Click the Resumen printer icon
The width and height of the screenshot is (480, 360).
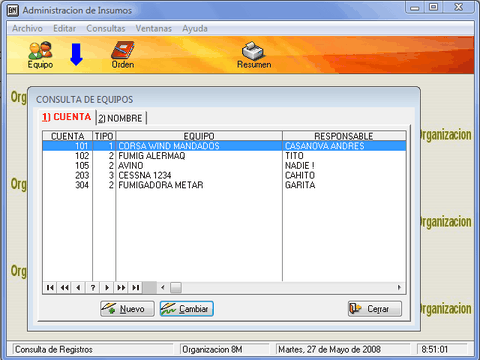point(254,55)
